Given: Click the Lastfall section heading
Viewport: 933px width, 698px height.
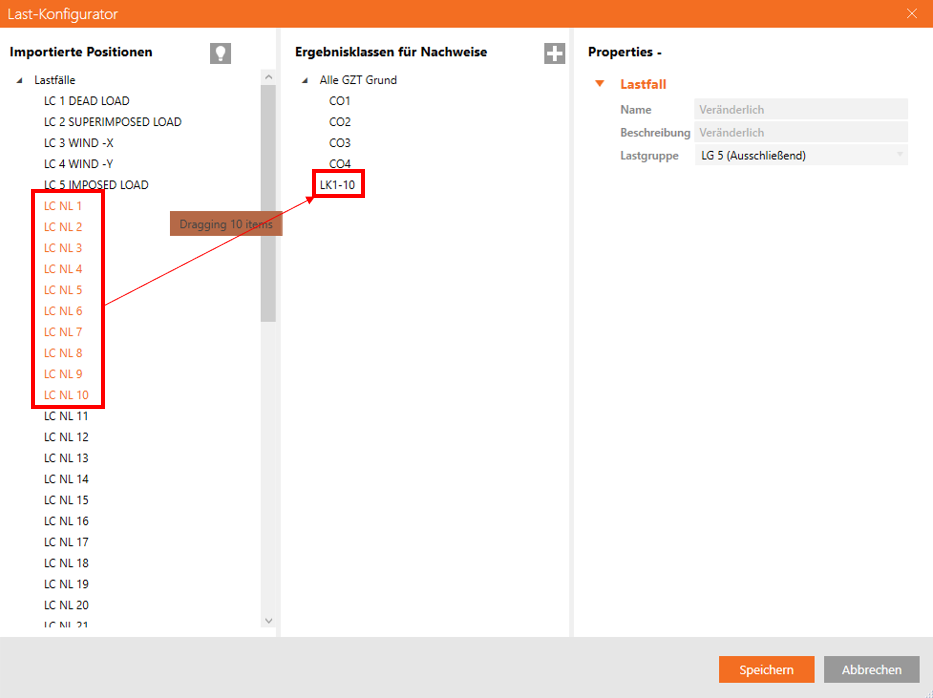Looking at the screenshot, I should (x=643, y=84).
